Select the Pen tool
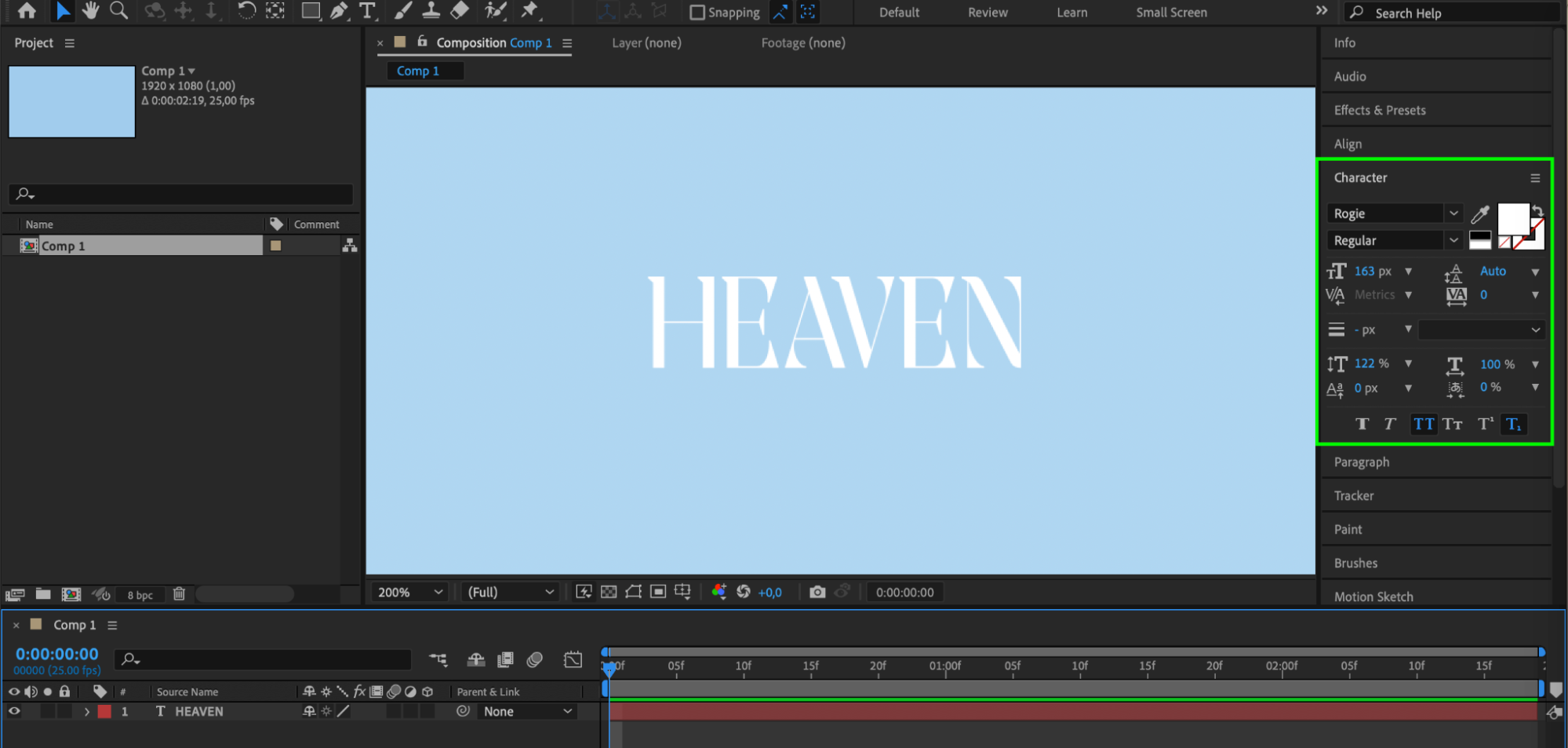The image size is (1568, 748). click(x=339, y=11)
